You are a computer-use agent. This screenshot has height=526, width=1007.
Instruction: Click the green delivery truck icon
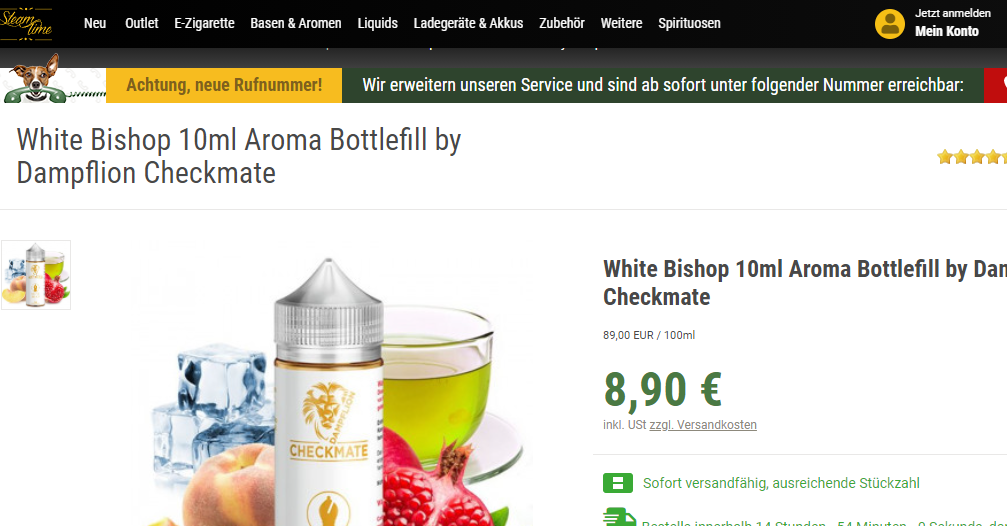[619, 518]
